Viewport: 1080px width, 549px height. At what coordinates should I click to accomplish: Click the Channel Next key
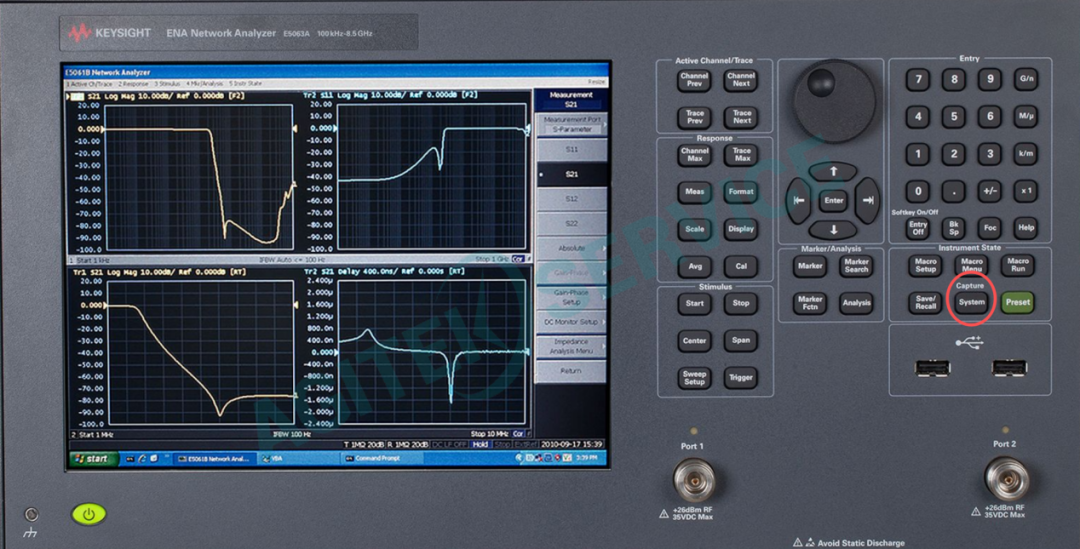tap(741, 80)
